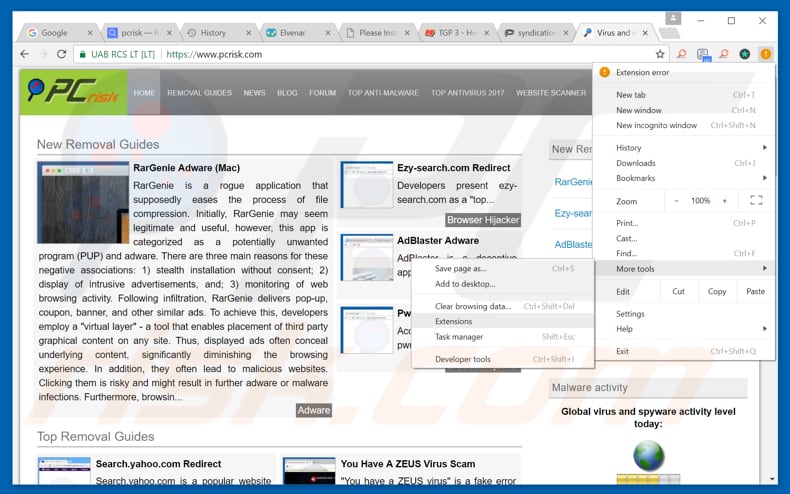Select New incognito window
Screen dimensions: 790x494
coord(684,125)
